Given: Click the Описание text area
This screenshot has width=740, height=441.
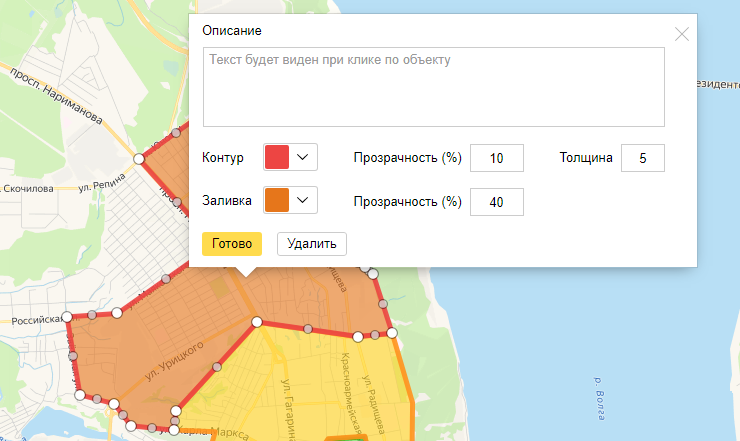Looking at the screenshot, I should pos(433,87).
